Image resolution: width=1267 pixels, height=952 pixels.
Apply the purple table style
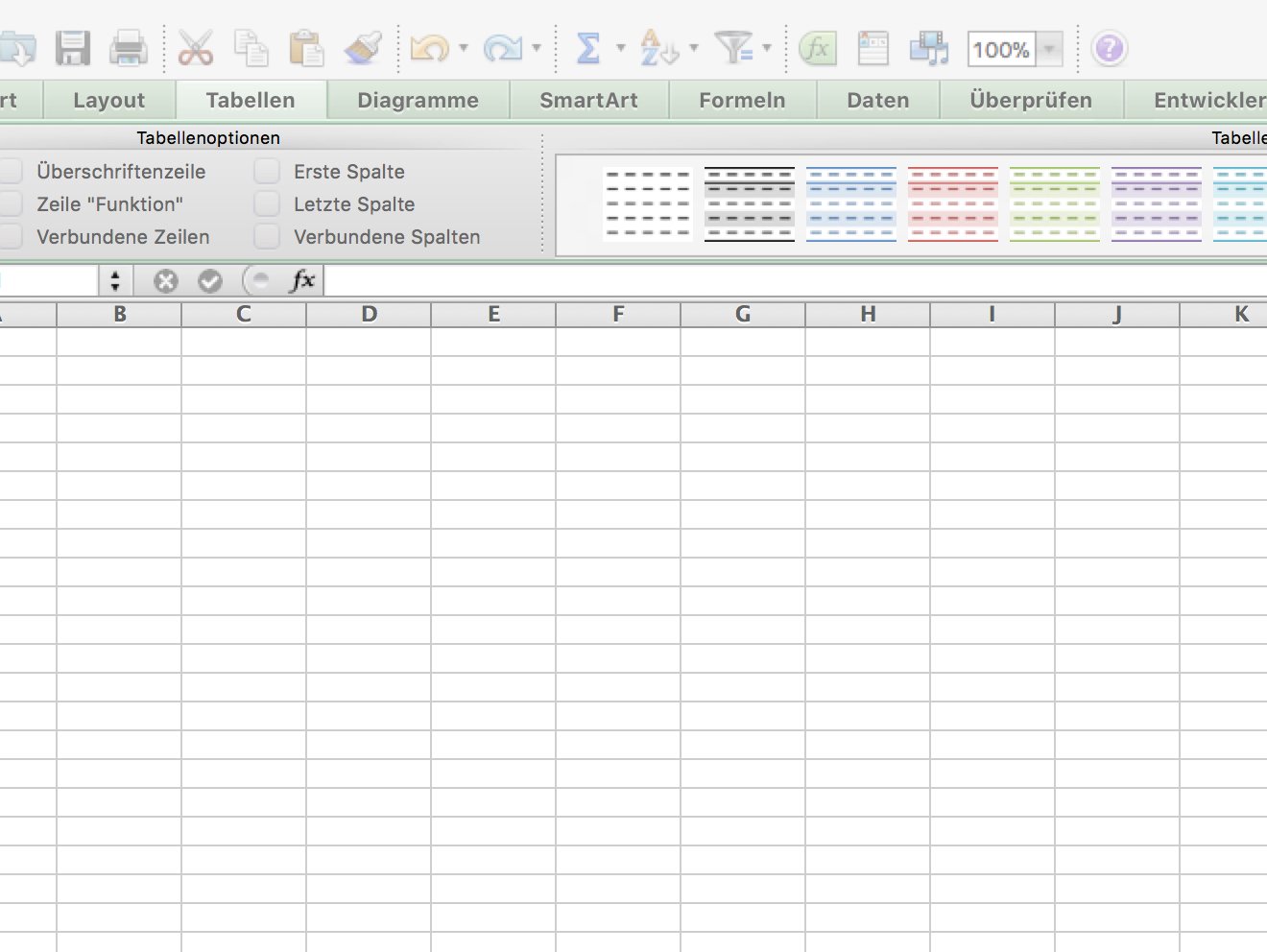(1157, 203)
